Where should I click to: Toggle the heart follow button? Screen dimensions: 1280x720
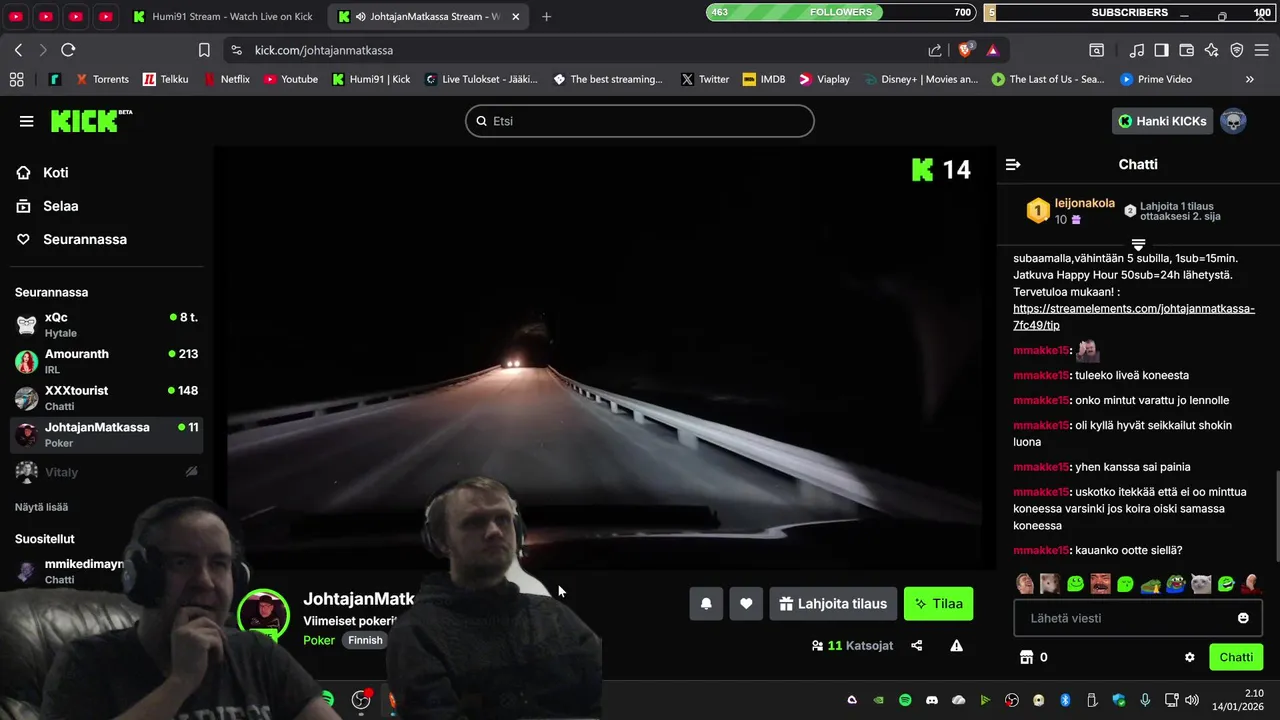pyautogui.click(x=746, y=603)
